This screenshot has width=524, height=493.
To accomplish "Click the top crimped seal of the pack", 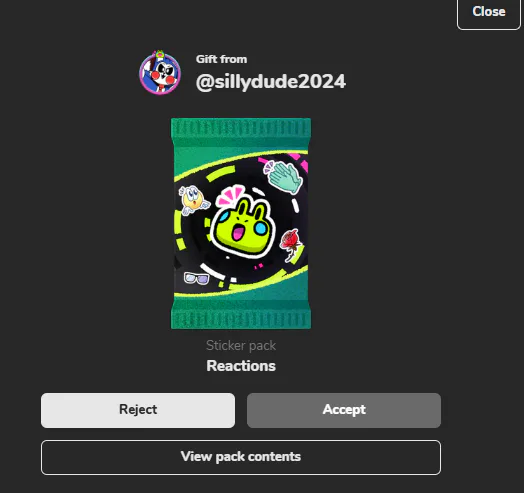I will tap(241, 128).
